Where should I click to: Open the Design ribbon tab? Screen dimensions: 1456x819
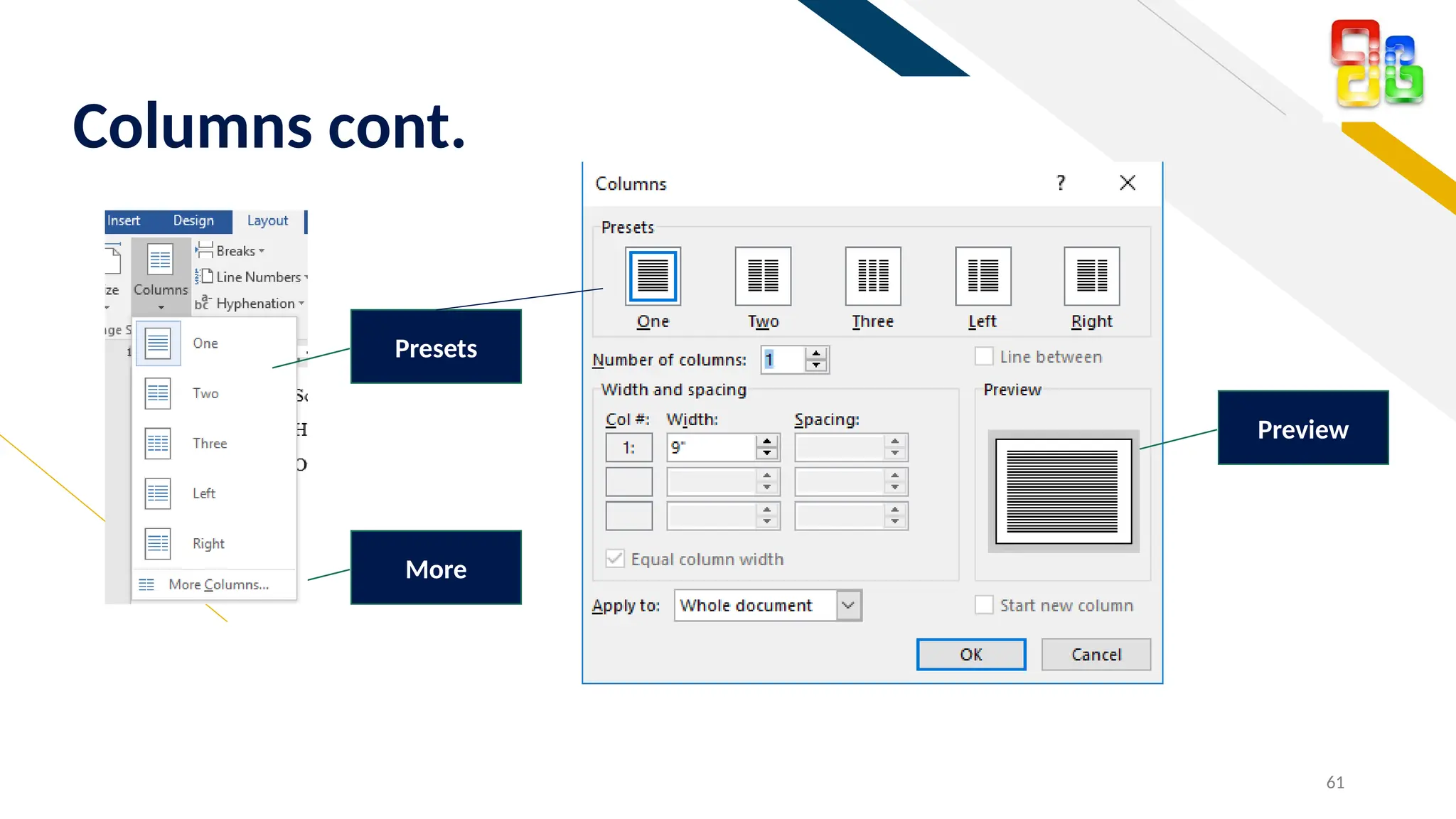tap(193, 221)
